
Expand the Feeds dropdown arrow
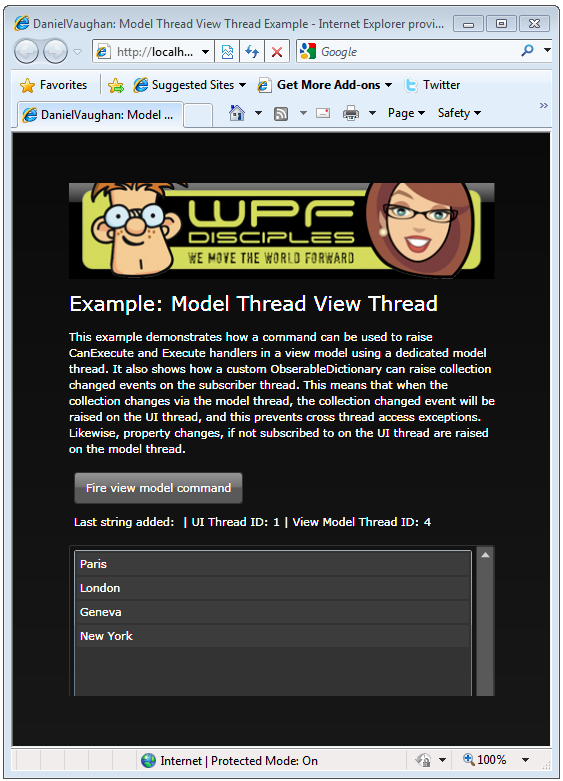click(x=303, y=113)
